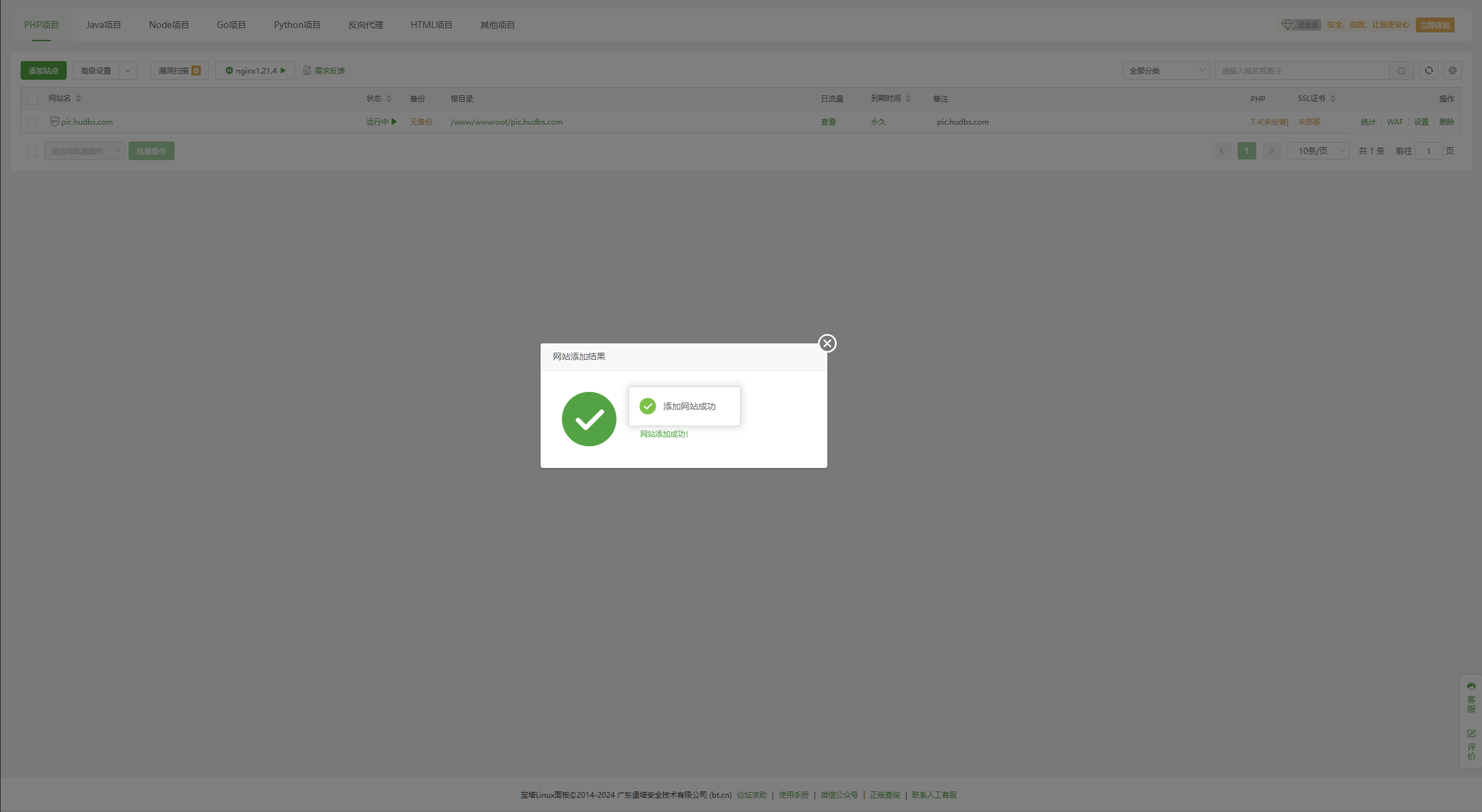Refresh the site list
This screenshot has width=1482, height=812.
click(x=1429, y=70)
